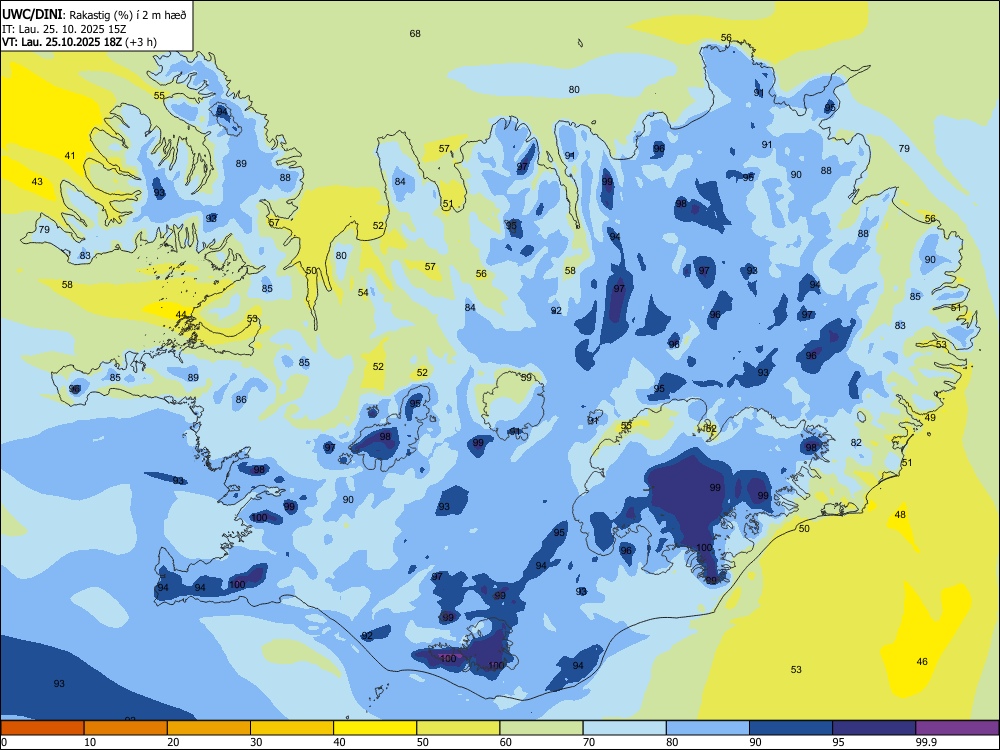Image resolution: width=1000 pixels, height=750 pixels.
Task: Click the amber 30–40 legend swatch
Action: coord(292,728)
